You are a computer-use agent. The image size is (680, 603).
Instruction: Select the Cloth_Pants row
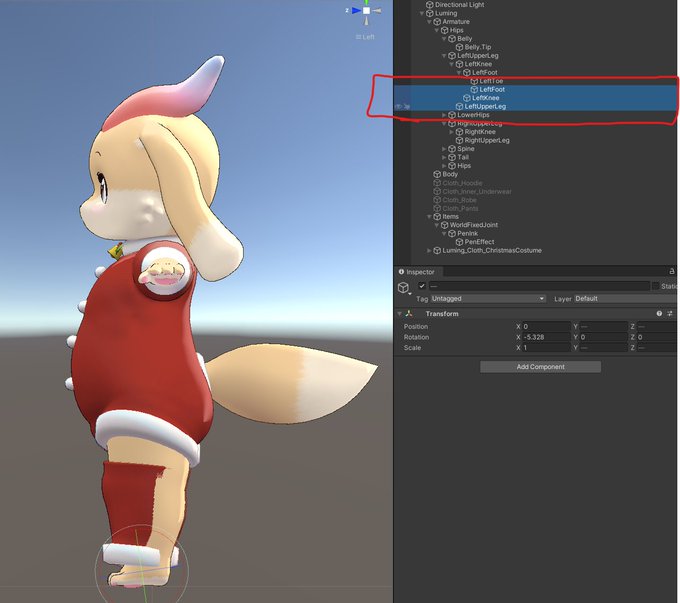tap(535, 208)
